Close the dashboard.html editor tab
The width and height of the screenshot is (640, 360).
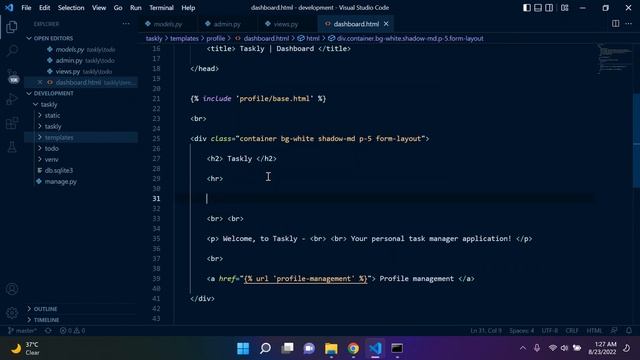(386, 24)
